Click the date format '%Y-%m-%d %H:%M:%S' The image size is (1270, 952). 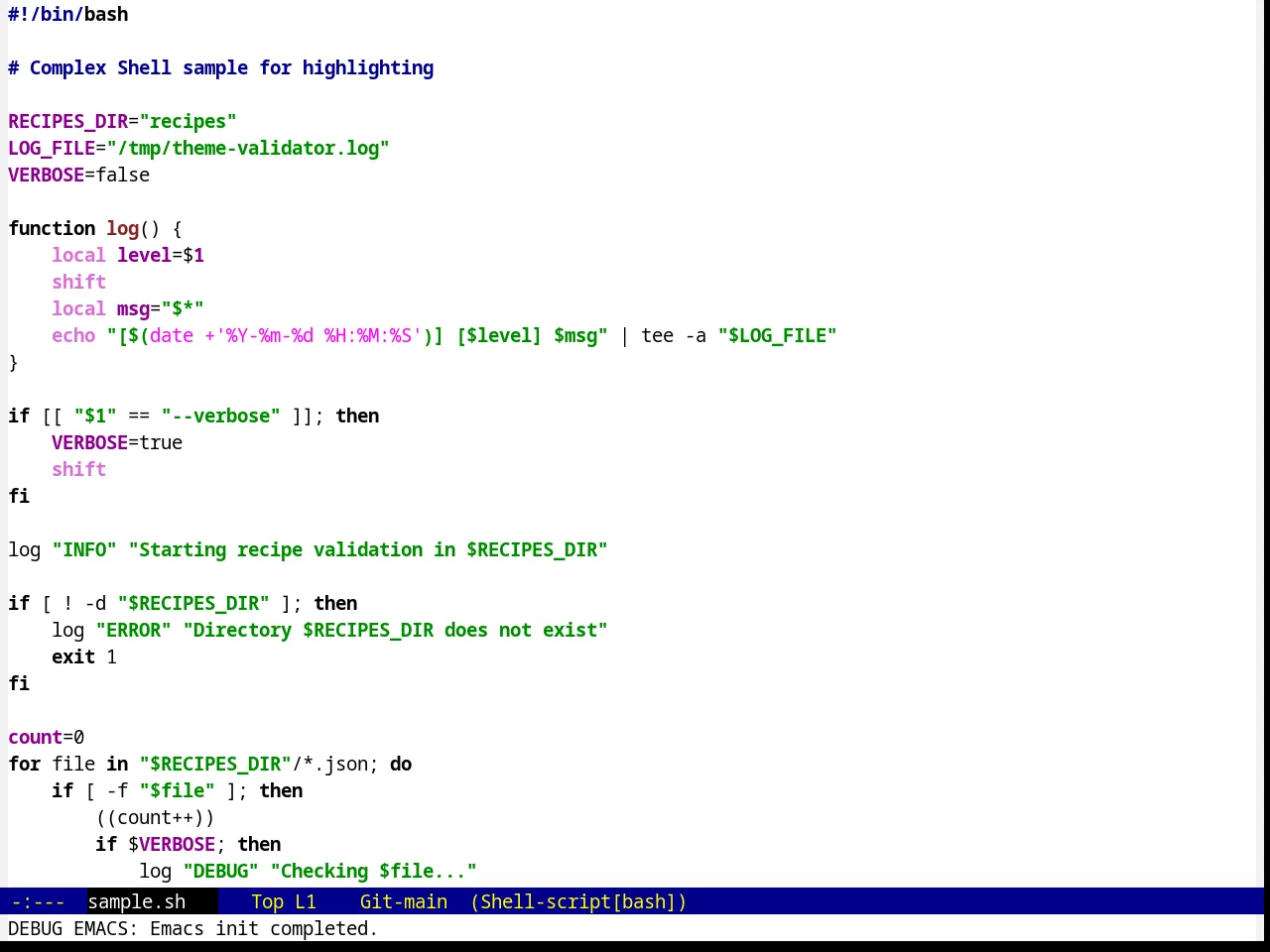(319, 335)
